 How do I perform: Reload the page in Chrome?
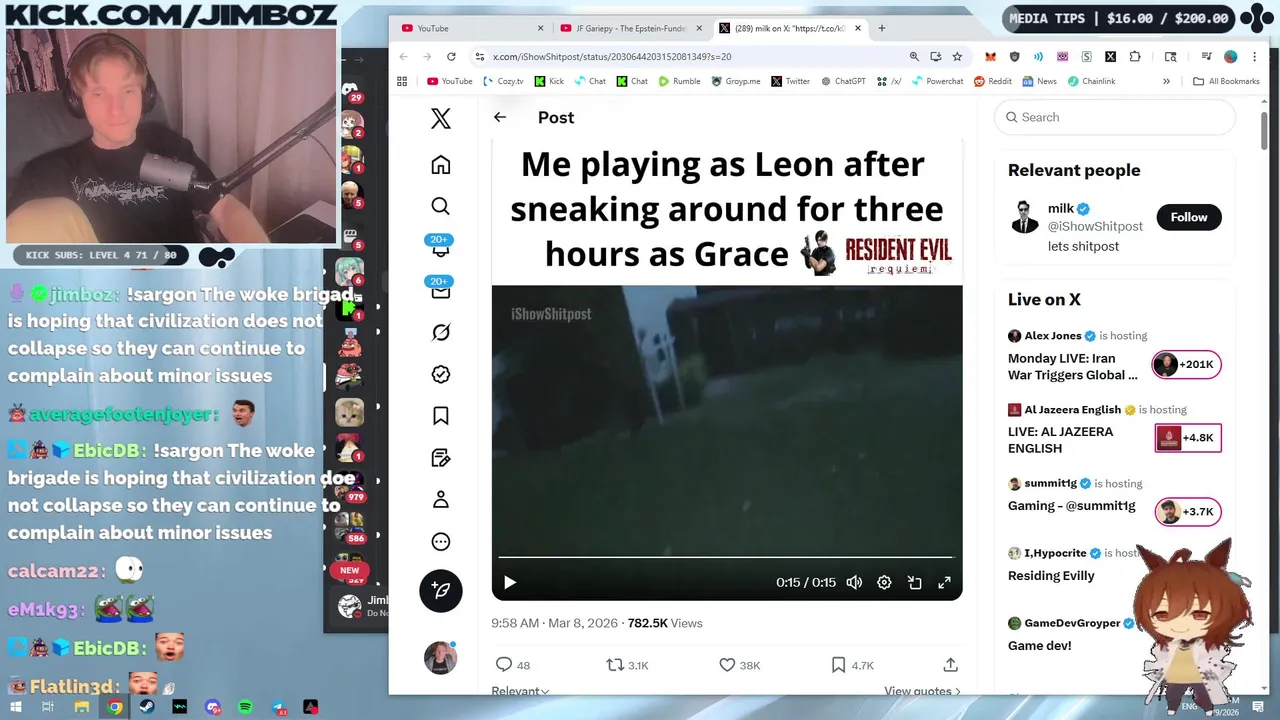tap(451, 57)
